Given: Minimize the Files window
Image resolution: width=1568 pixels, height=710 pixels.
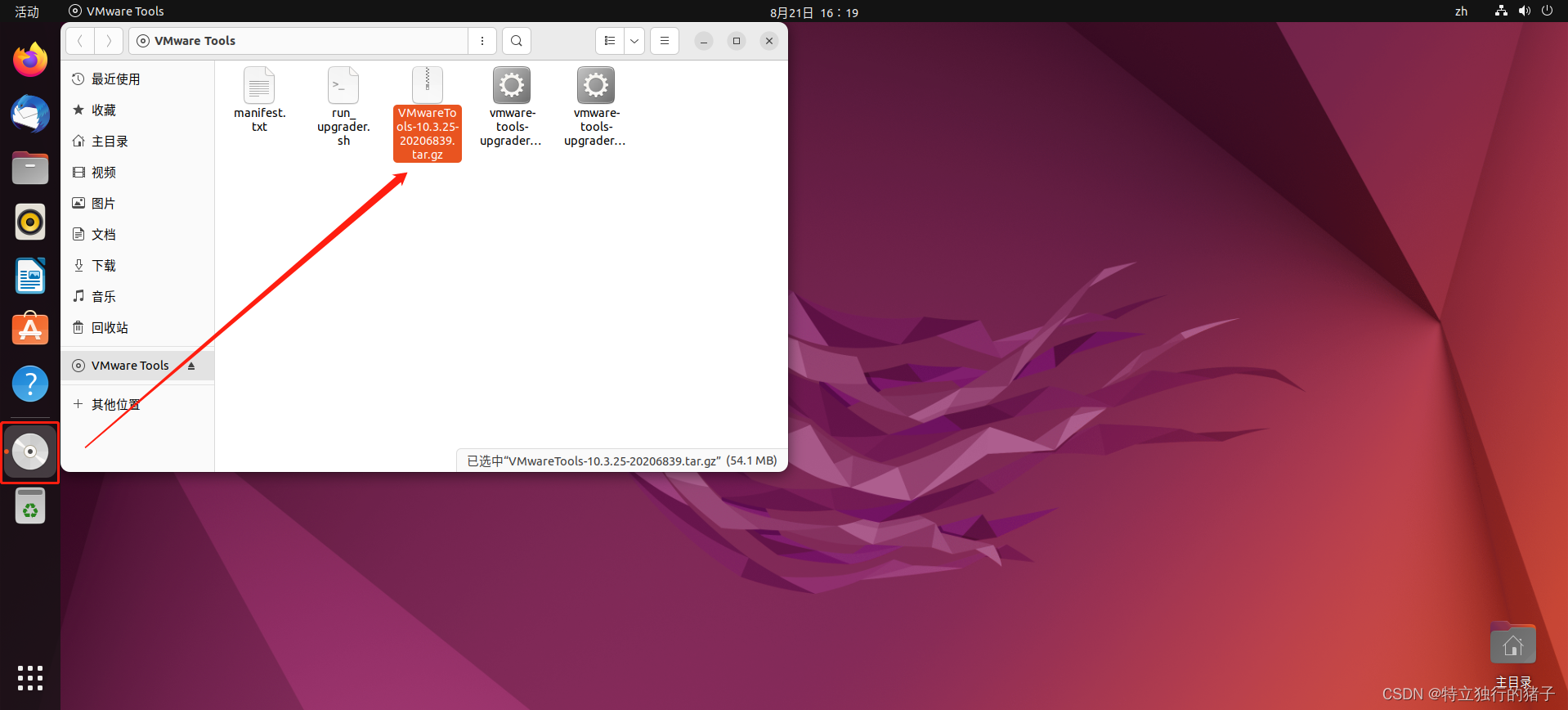Looking at the screenshot, I should (x=704, y=41).
